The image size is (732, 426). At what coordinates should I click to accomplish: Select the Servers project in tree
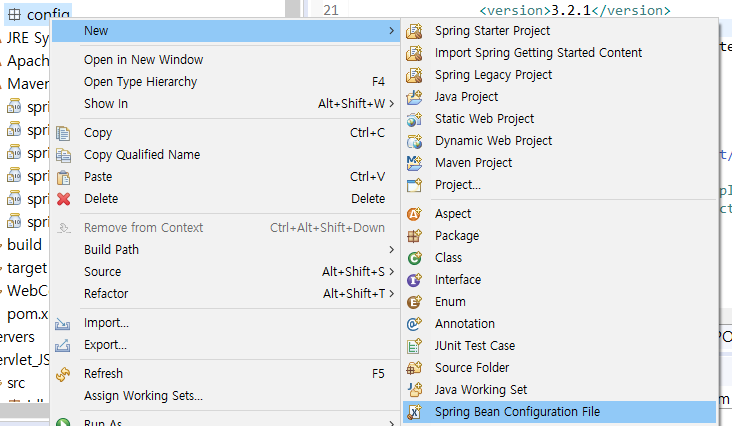[x=17, y=337]
